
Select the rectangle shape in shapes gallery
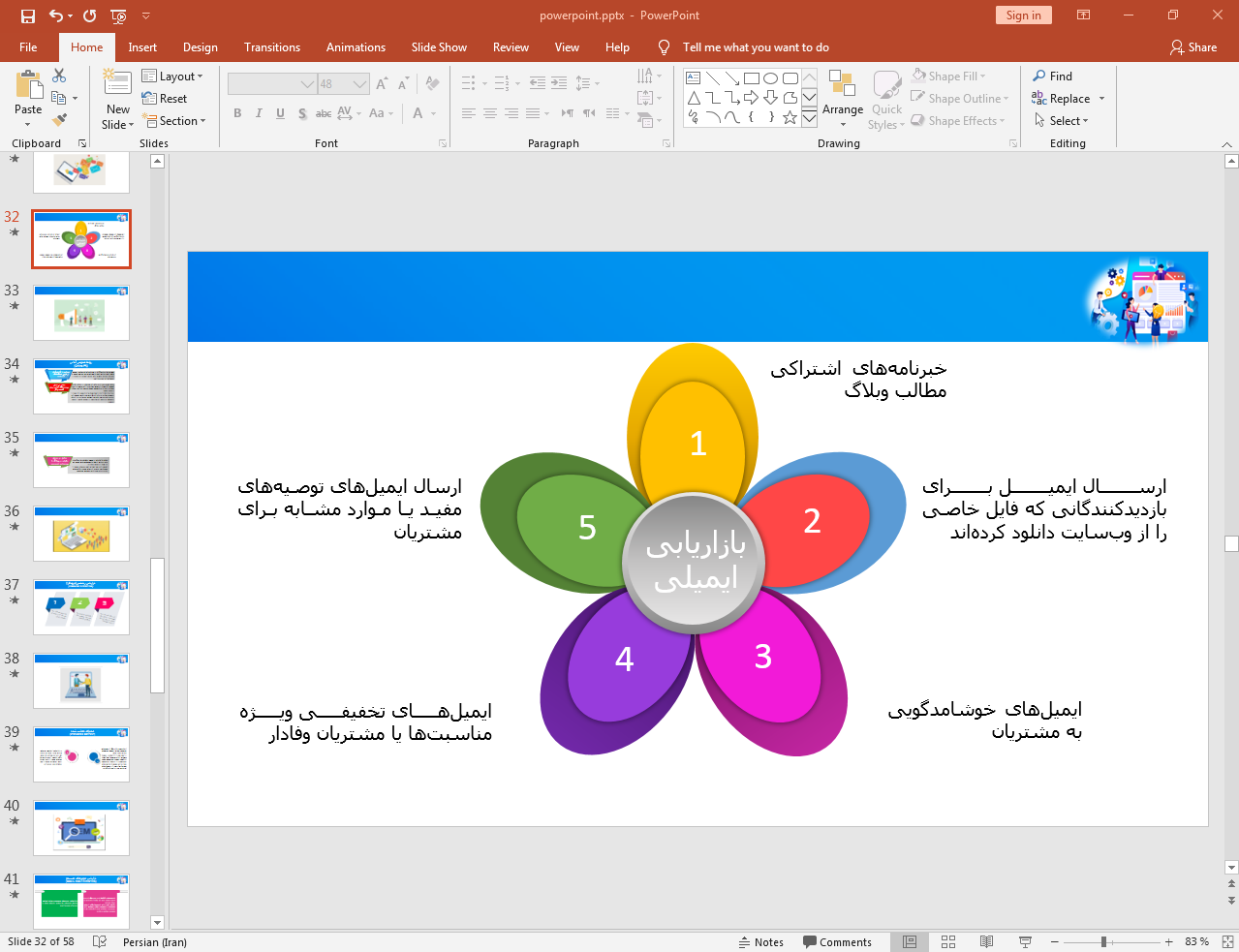752,78
